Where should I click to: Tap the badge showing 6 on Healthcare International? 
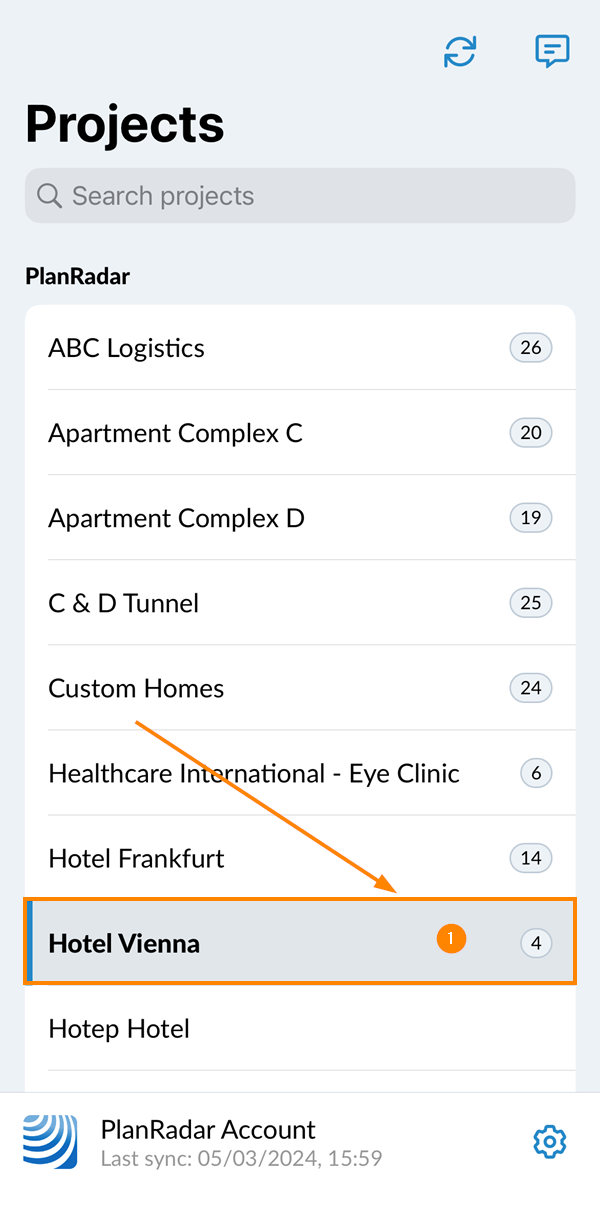pos(535,773)
